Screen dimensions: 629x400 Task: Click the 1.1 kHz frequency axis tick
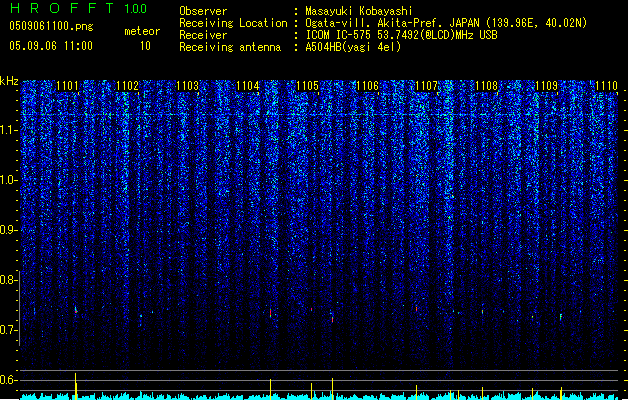9,130
